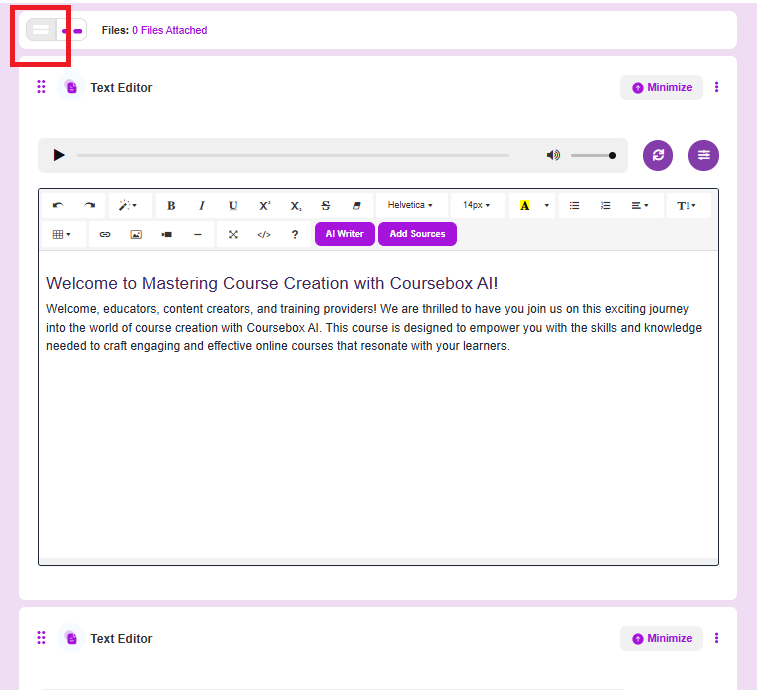Open the 0 Files Attached link
Viewport: 757px width, 690px height.
click(x=169, y=30)
